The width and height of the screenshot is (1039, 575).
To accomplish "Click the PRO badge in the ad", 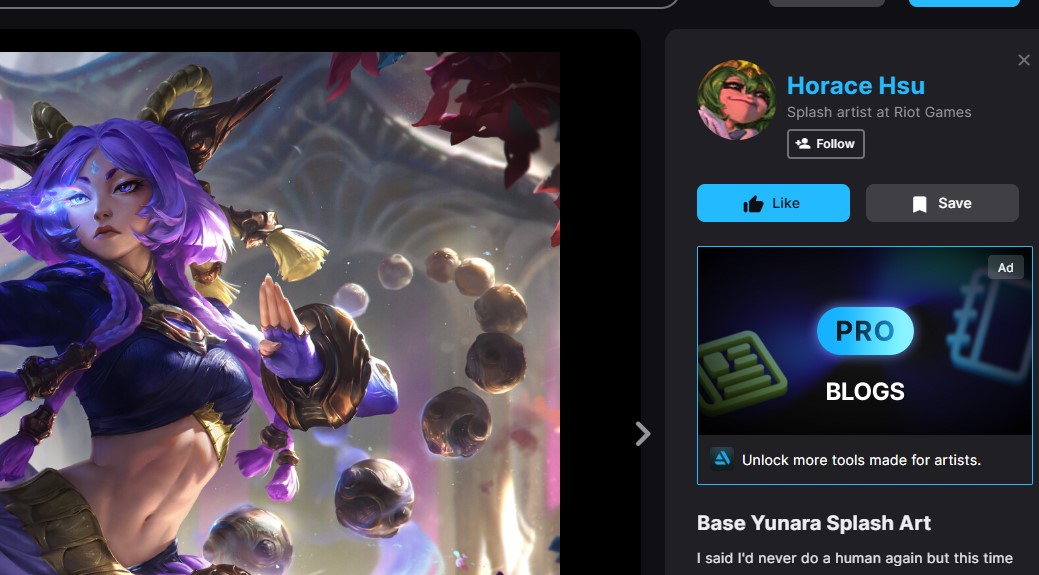I will 865,331.
